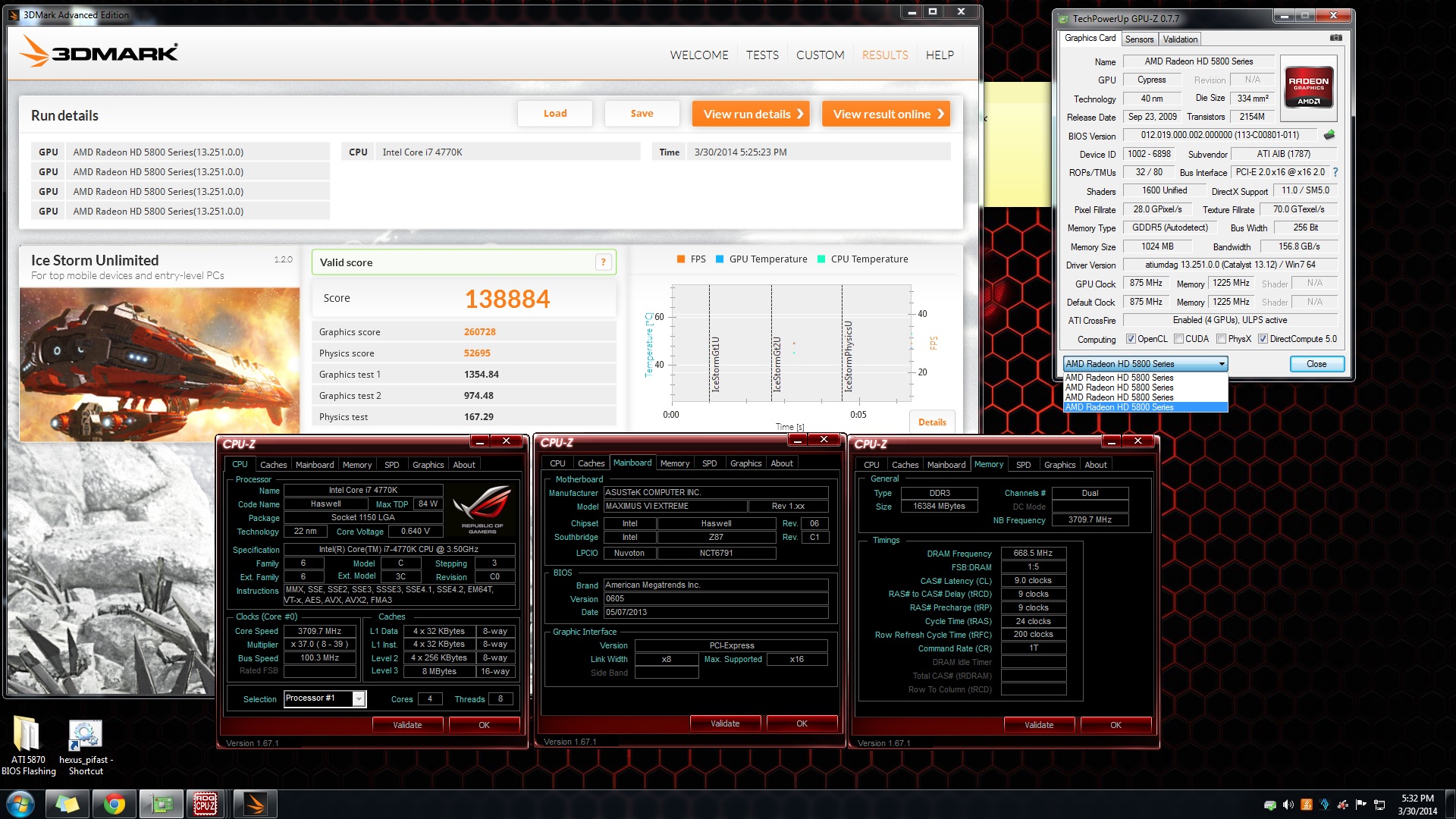This screenshot has width=1456, height=819.
Task: Click the Graphics score 260728 value
Action: [x=479, y=332]
